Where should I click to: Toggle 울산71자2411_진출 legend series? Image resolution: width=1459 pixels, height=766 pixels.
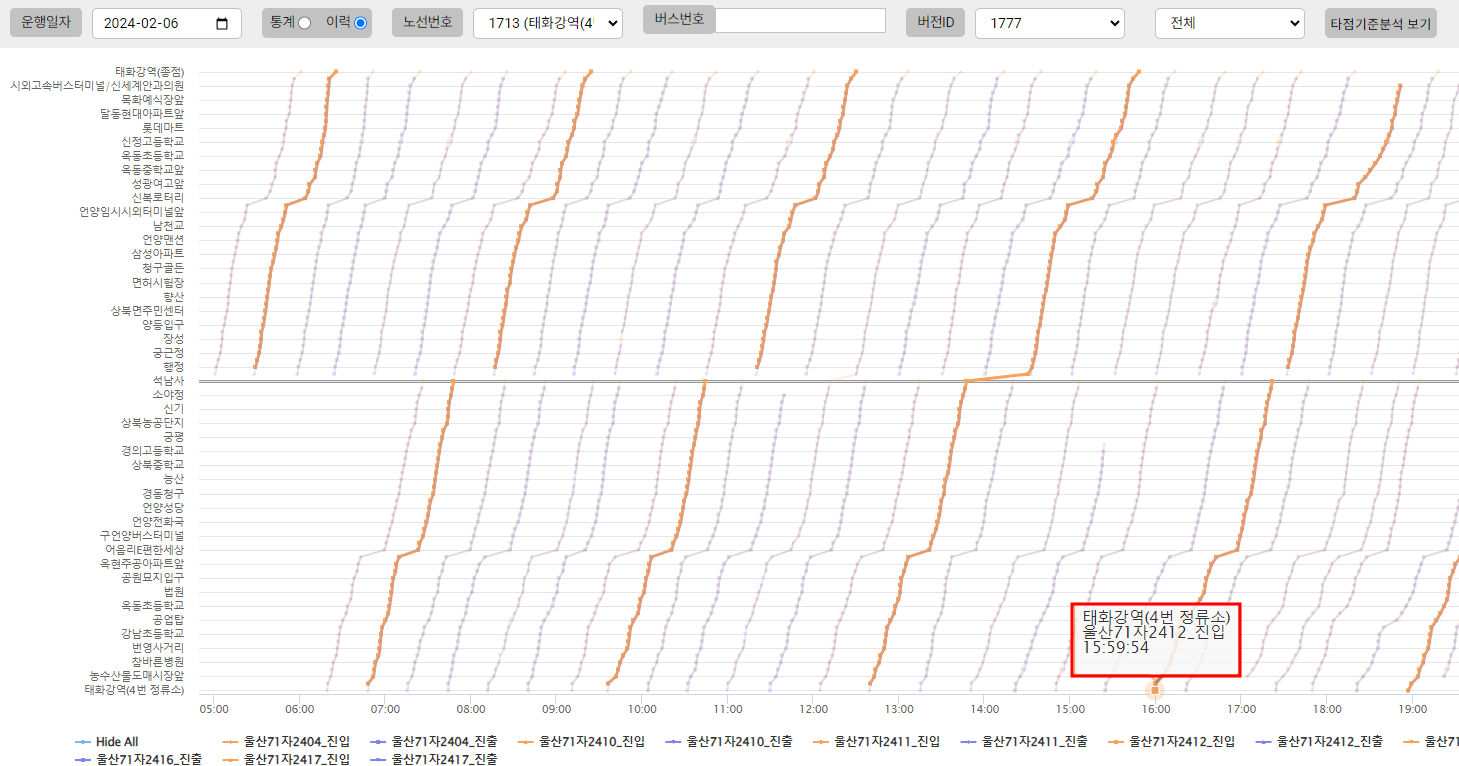pyautogui.click(x=1035, y=742)
